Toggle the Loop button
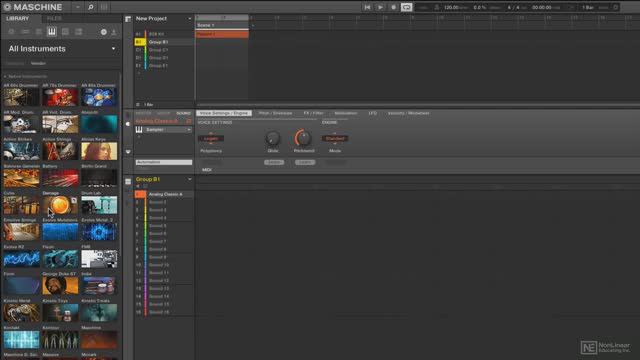 pyautogui.click(x=407, y=7)
